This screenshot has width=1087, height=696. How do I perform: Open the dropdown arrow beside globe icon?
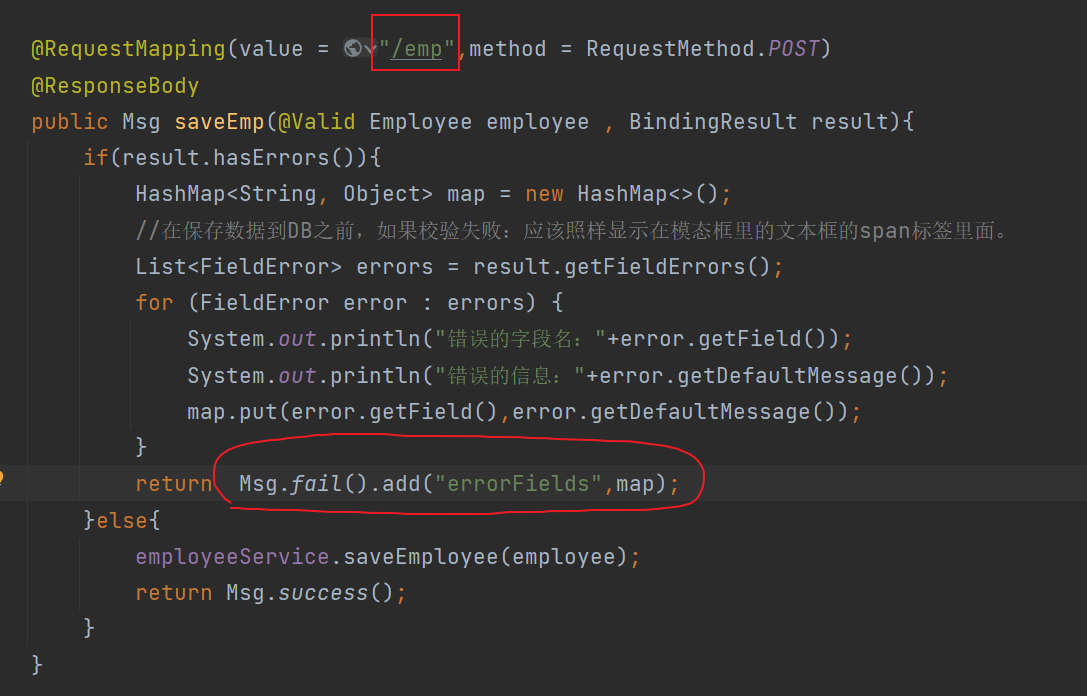click(x=370, y=50)
